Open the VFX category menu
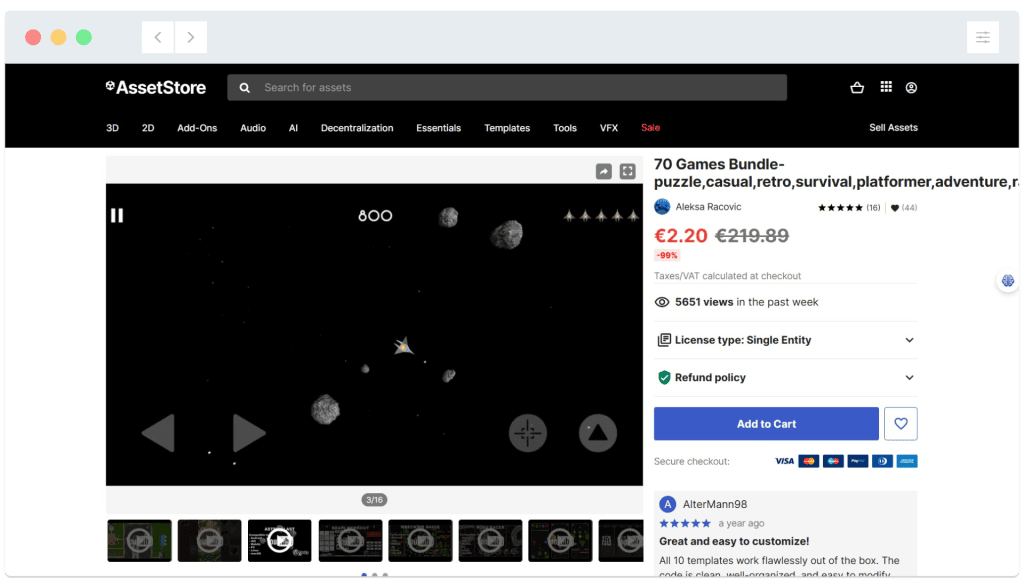The height and width of the screenshot is (587, 1024). 609,128
